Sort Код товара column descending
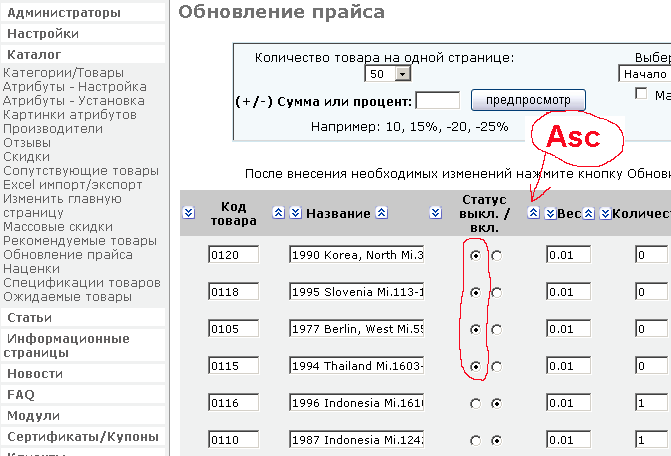Viewport: 671px width, 456px height. (189, 213)
